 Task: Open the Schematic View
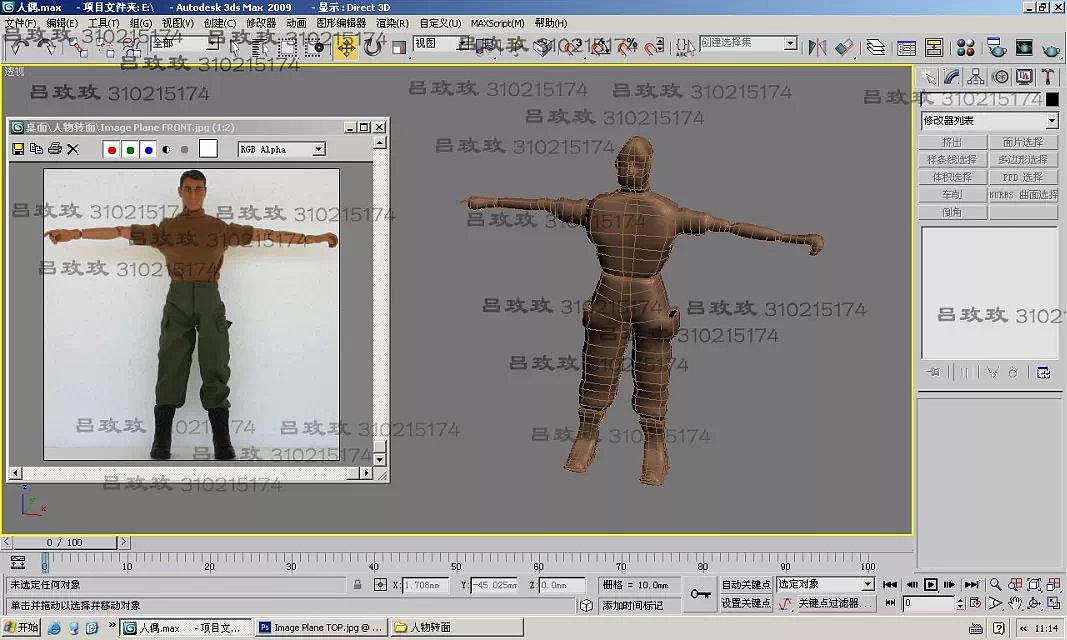(934, 47)
